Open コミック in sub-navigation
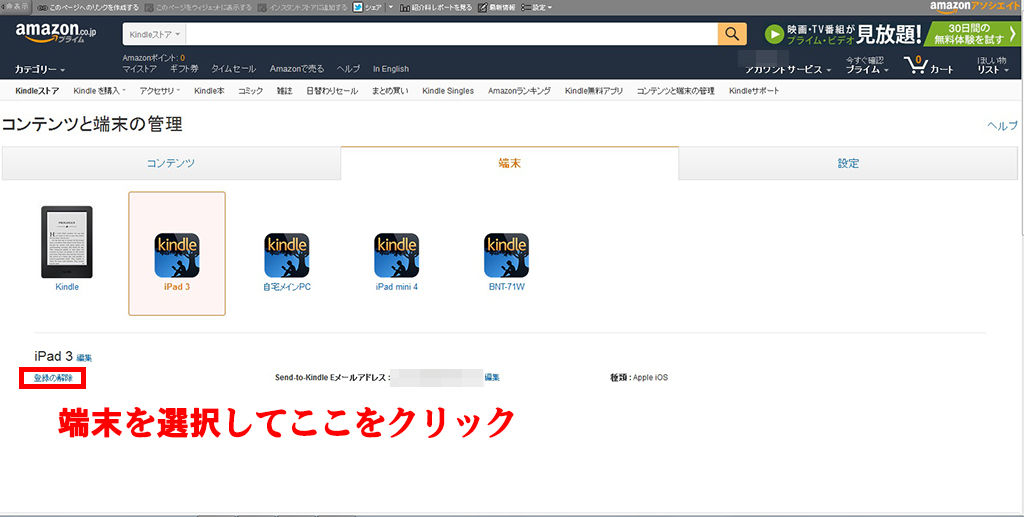 251,91
